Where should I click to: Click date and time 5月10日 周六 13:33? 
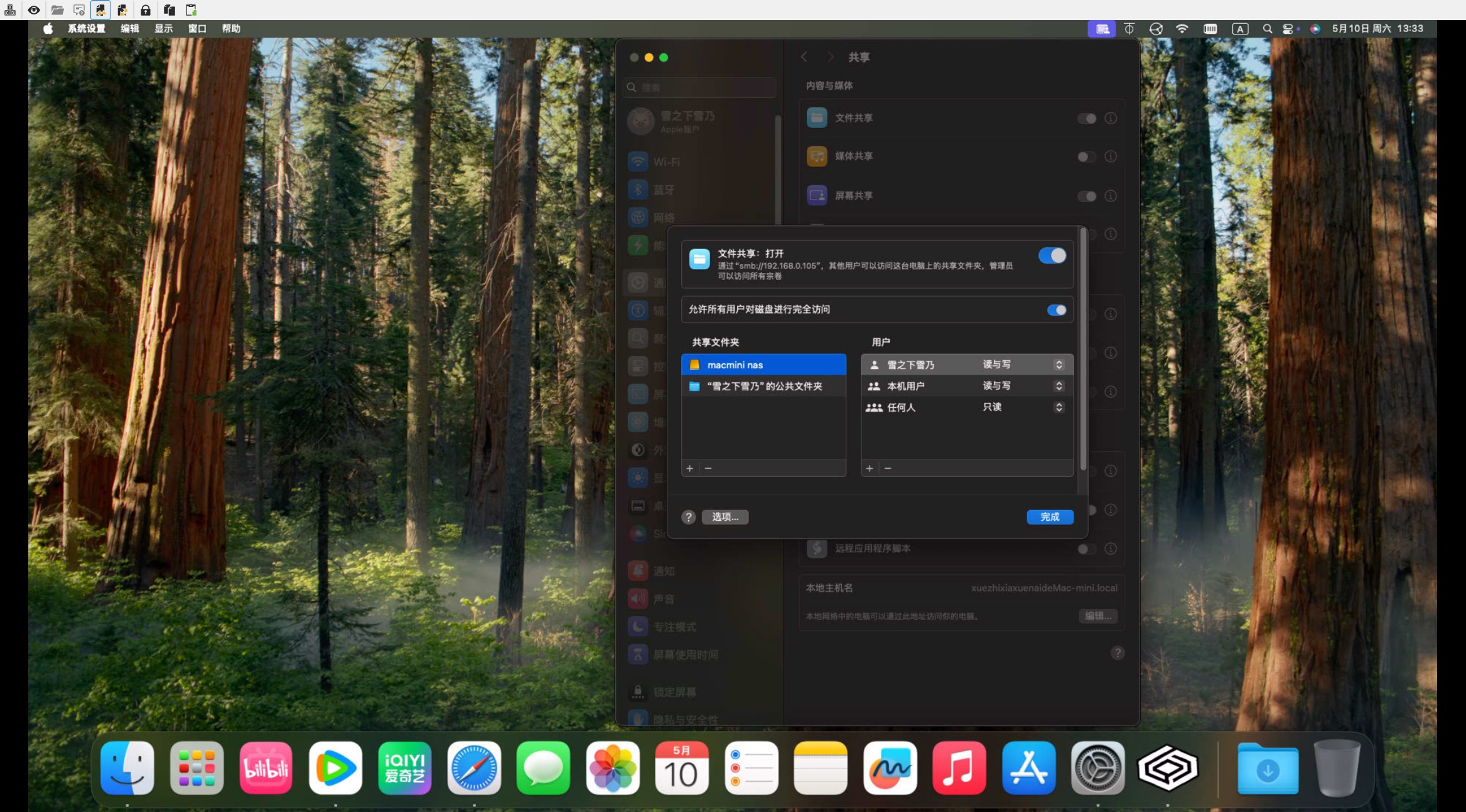(x=1377, y=29)
